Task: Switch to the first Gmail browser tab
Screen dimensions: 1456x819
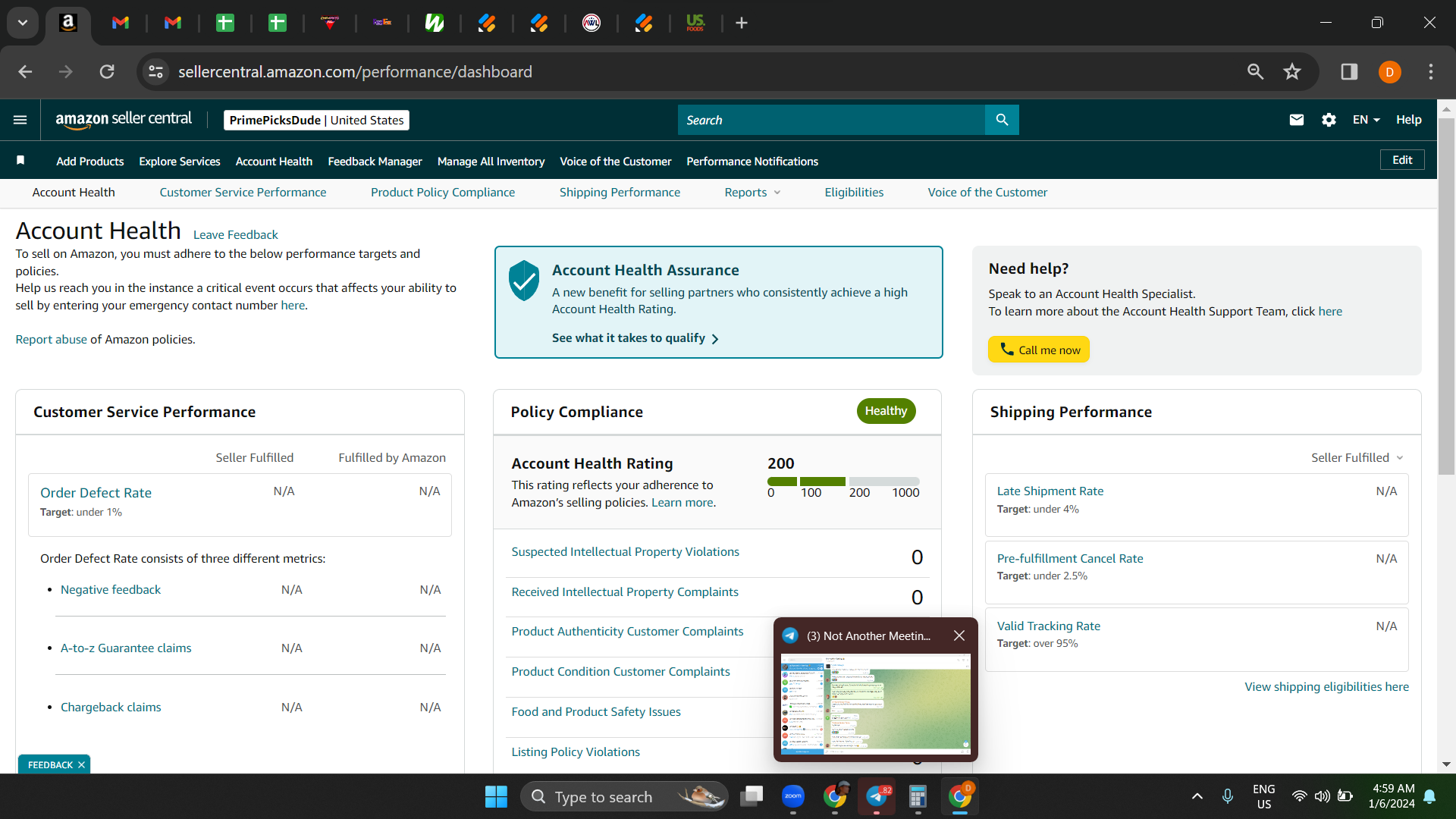Action: click(121, 23)
